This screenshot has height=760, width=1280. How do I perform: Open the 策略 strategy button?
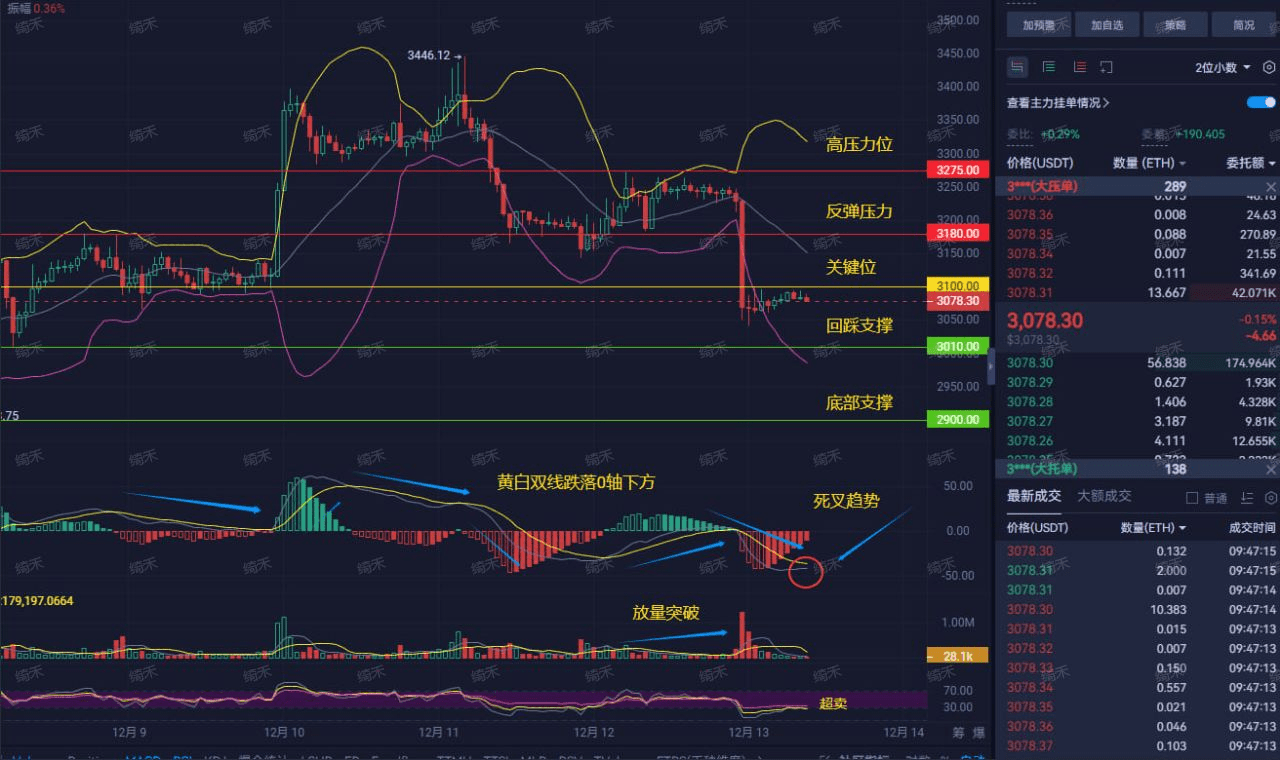[x=1174, y=25]
